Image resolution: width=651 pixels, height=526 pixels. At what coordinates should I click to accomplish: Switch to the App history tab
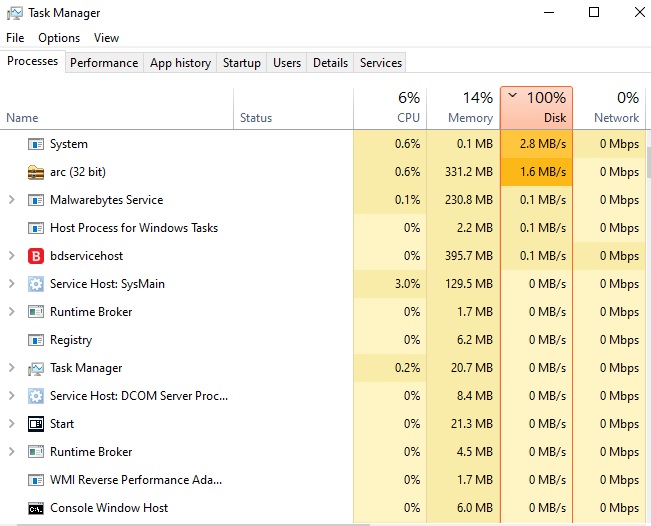(x=180, y=63)
